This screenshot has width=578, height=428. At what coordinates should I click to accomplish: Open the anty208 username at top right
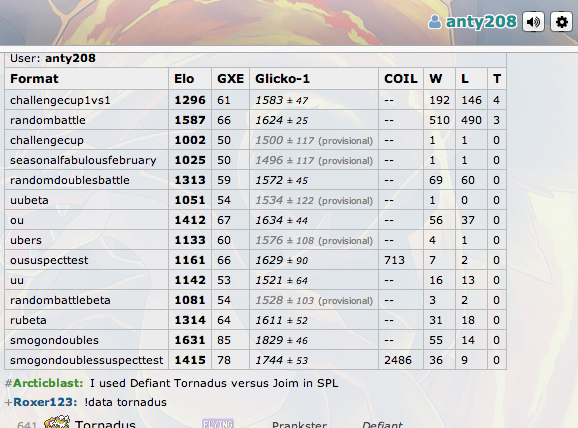481,21
